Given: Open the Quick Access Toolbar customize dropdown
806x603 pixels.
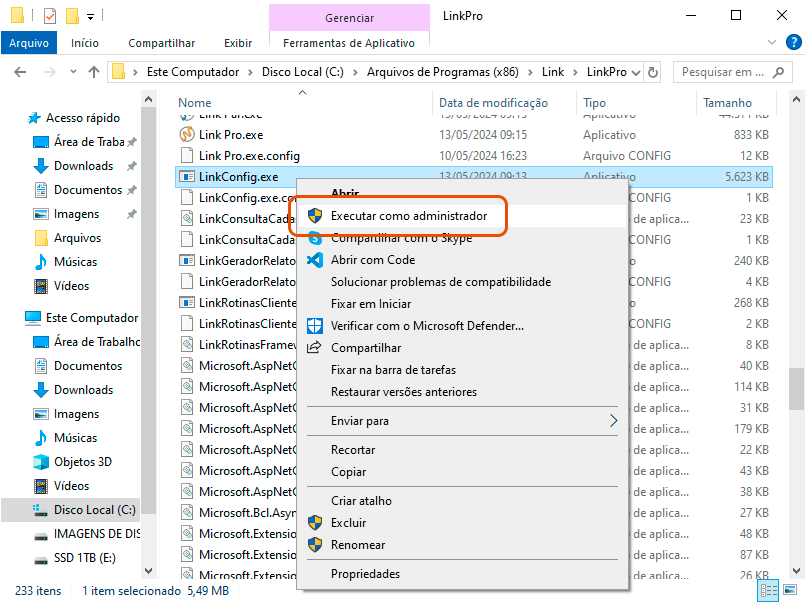Looking at the screenshot, I should [90, 16].
